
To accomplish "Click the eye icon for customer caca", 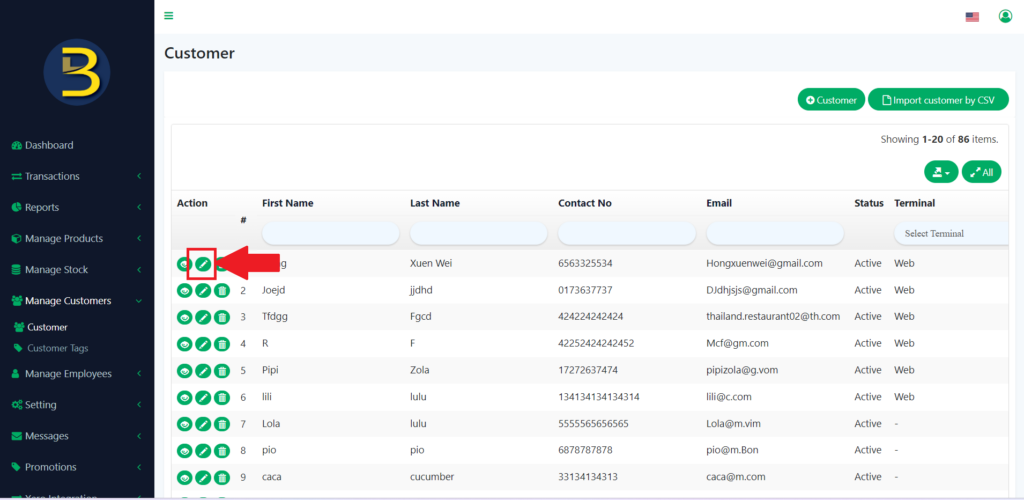I will pos(184,478).
